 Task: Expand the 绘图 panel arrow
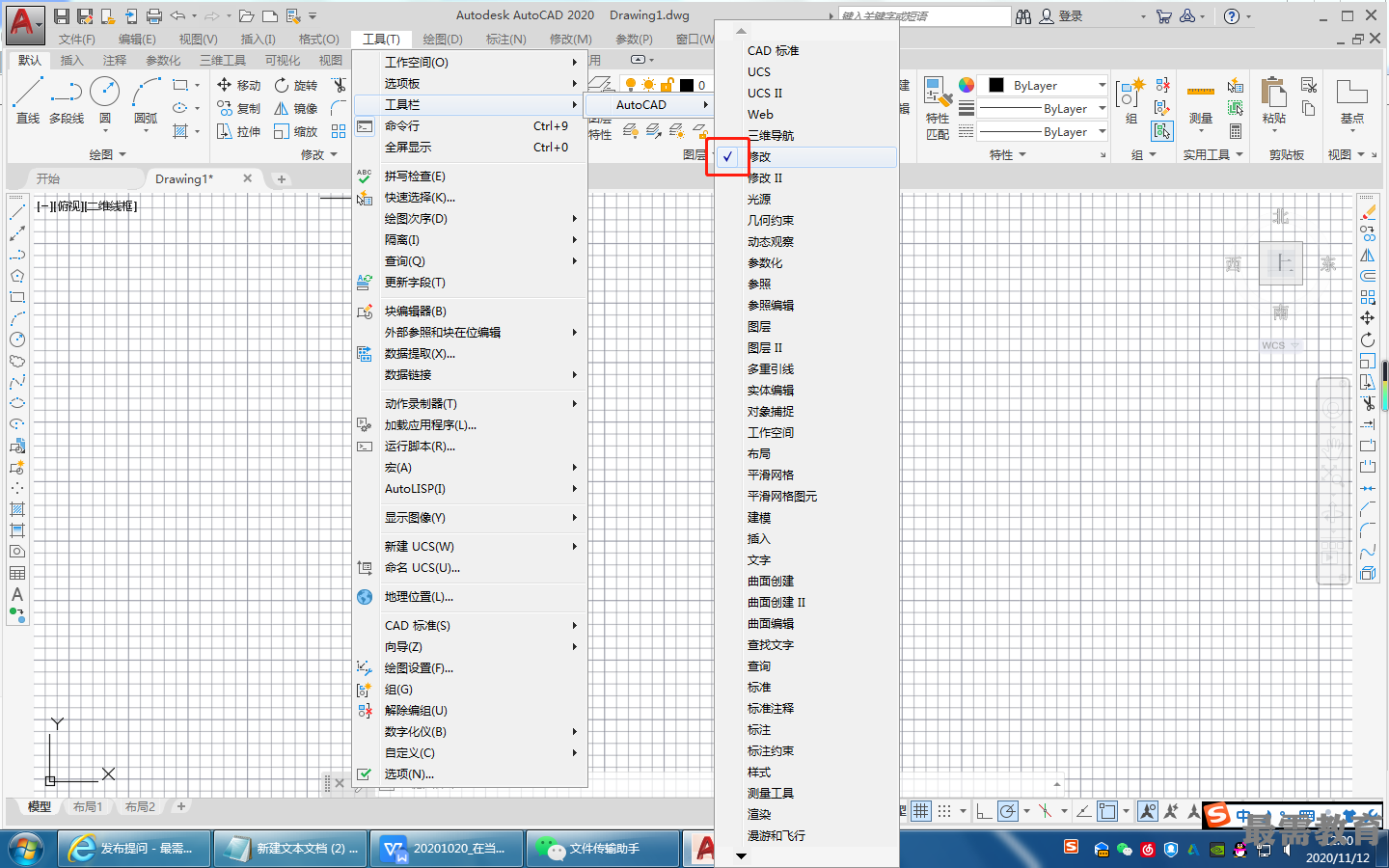pyautogui.click(x=122, y=154)
